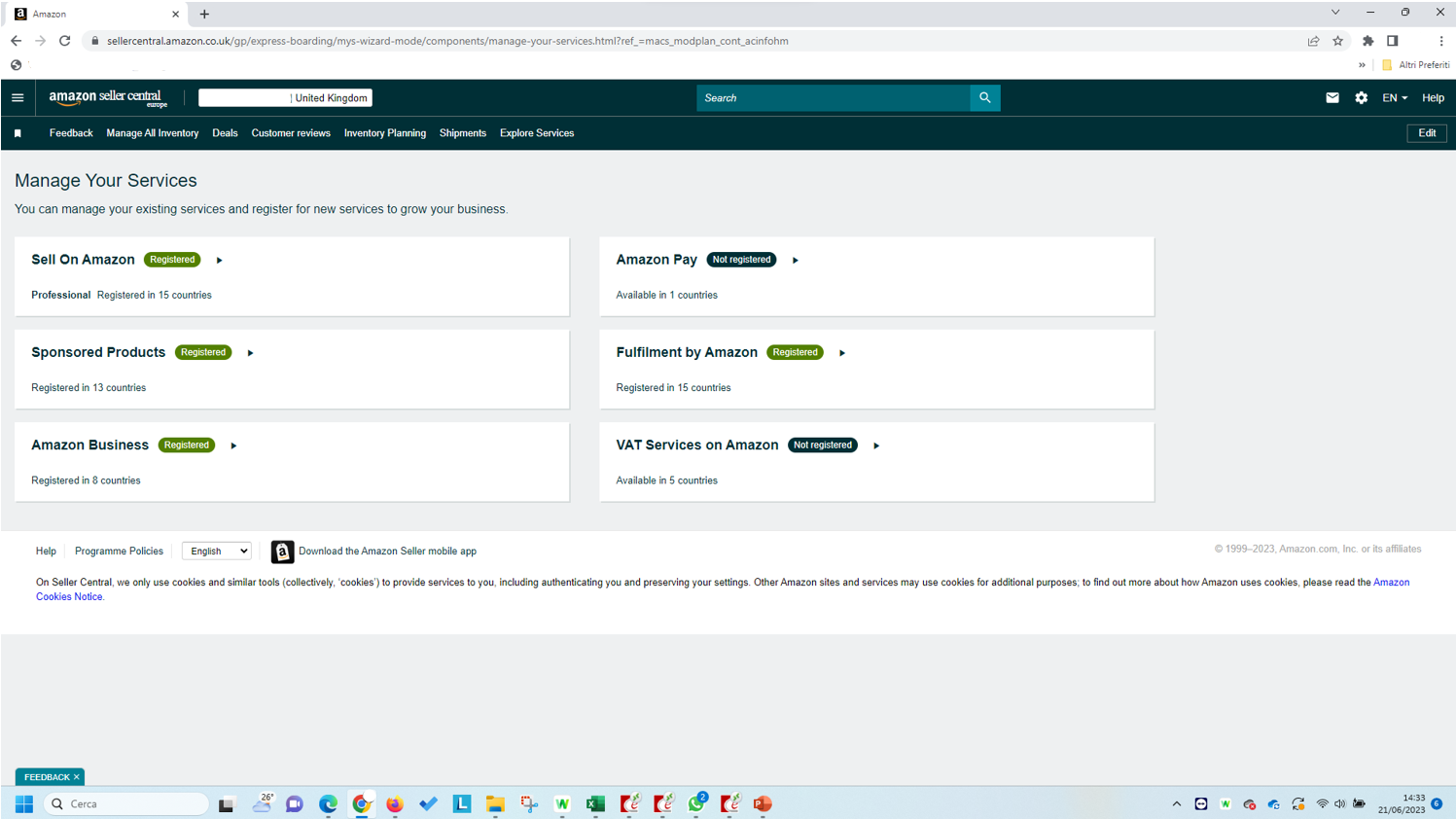Open a new browser tab
This screenshot has width=1456, height=819.
[x=204, y=14]
